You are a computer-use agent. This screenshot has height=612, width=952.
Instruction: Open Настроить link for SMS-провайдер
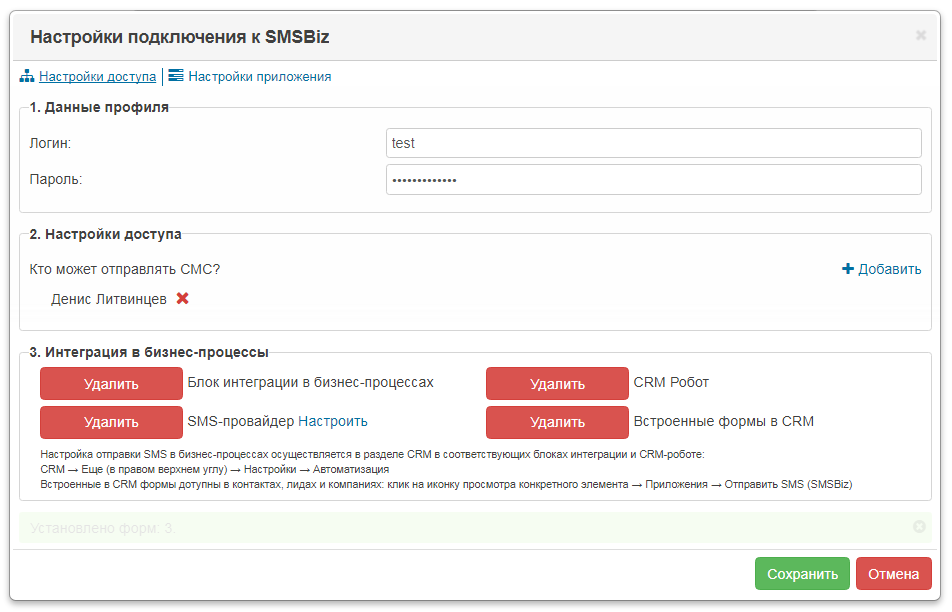pyautogui.click(x=333, y=421)
